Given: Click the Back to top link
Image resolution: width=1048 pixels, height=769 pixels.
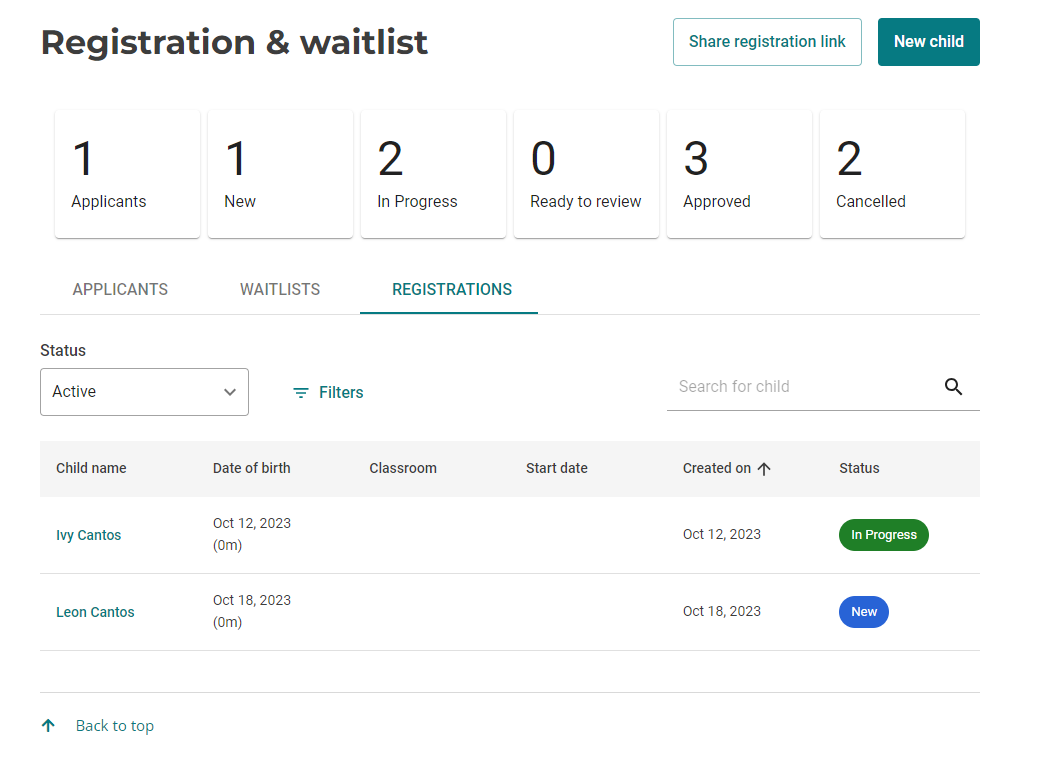Looking at the screenshot, I should click(115, 725).
